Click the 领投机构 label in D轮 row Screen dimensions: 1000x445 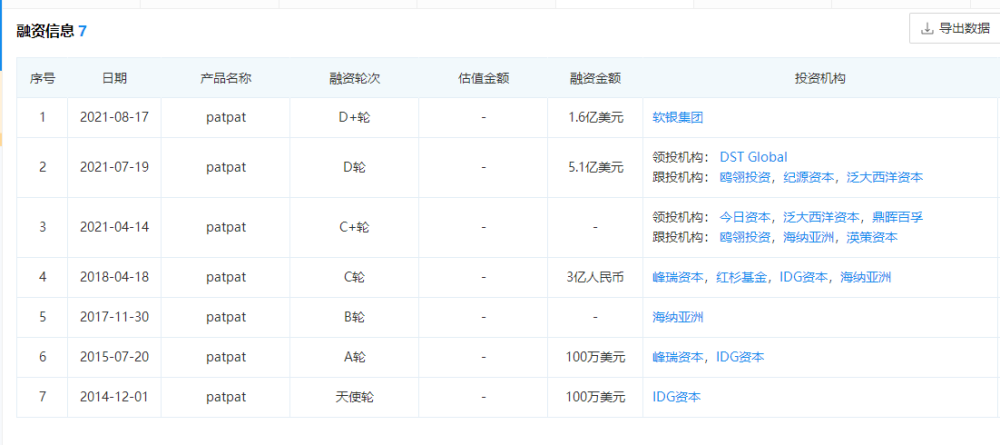678,157
